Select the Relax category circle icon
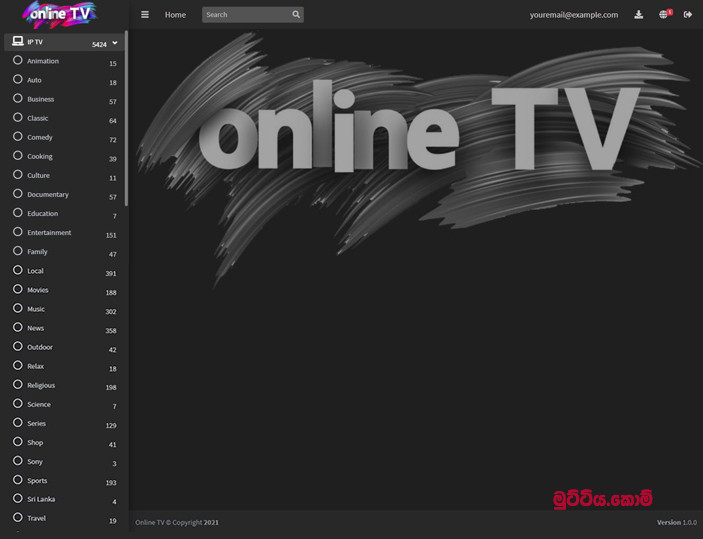The width and height of the screenshot is (703, 539). pyautogui.click(x=17, y=365)
